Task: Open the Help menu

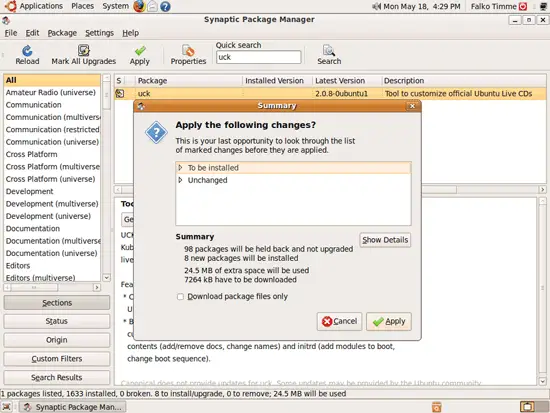Action: point(130,33)
